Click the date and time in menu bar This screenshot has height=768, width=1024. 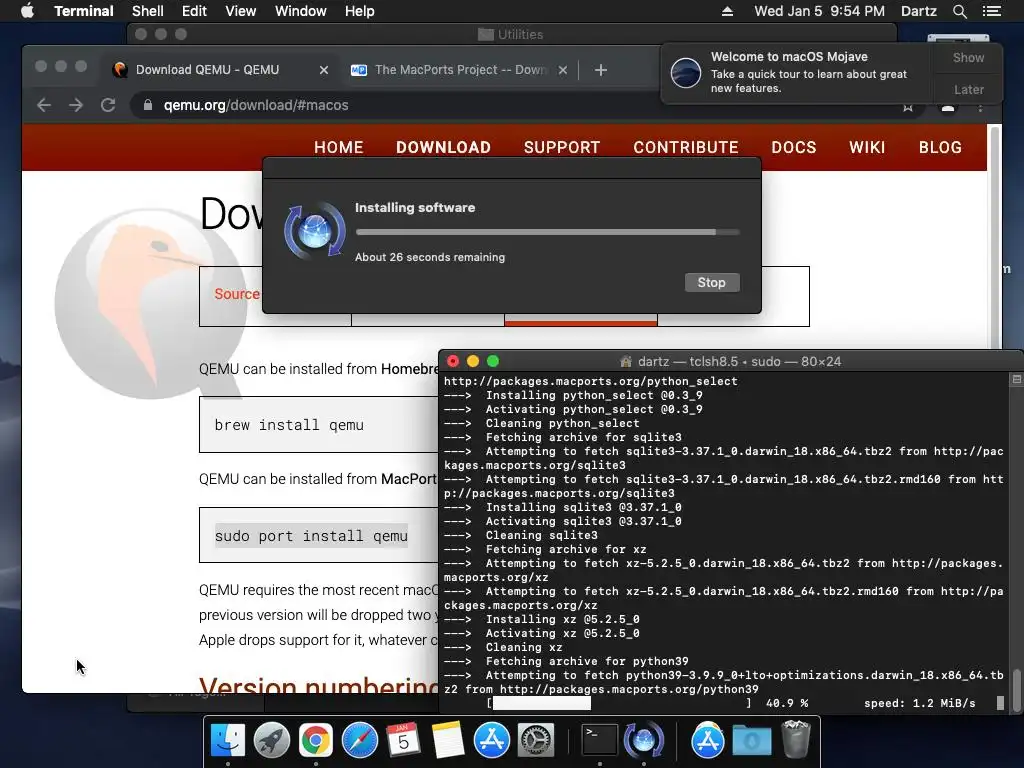pos(819,11)
